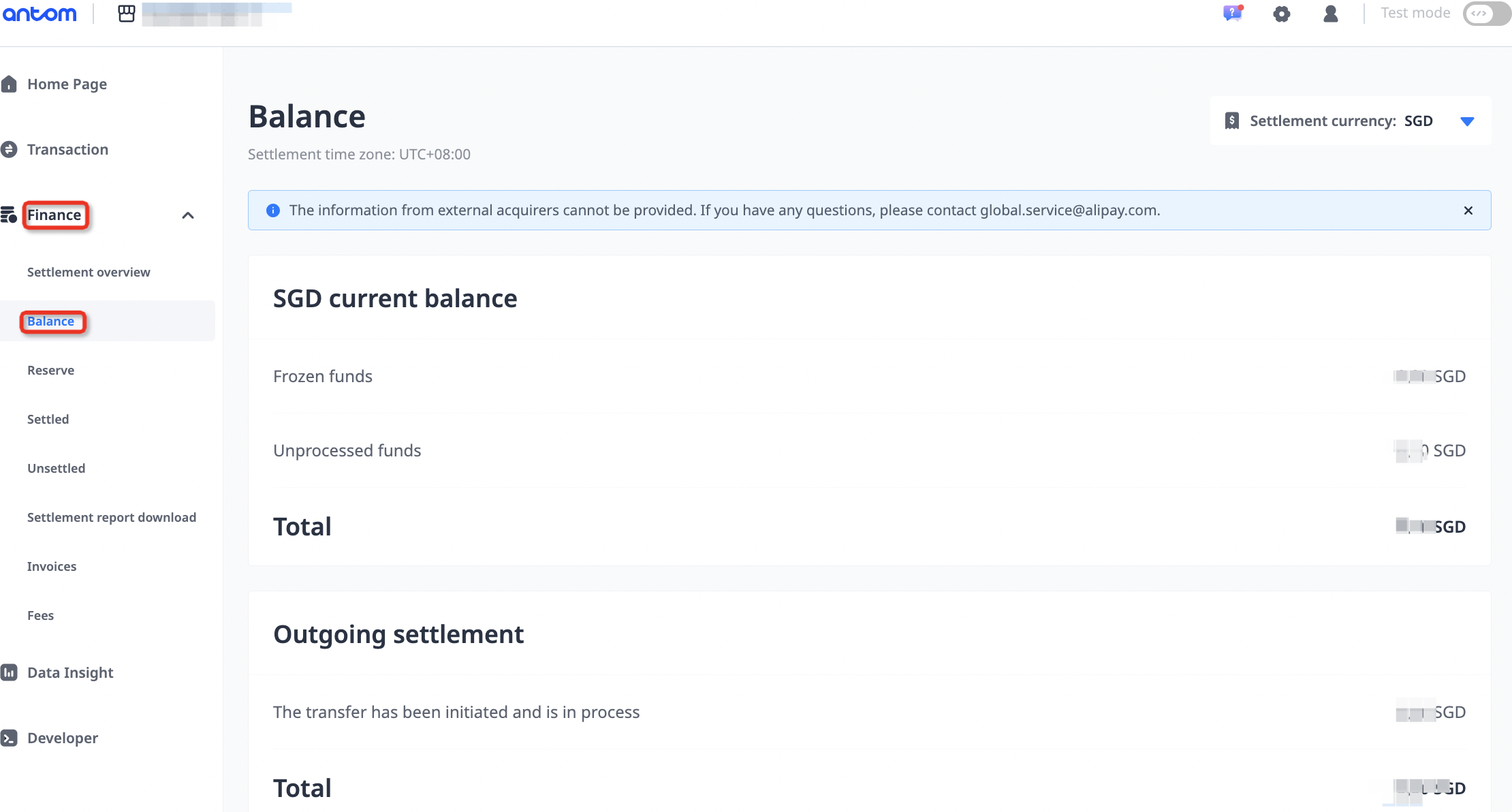Open Settlement report download
The height and width of the screenshot is (812, 1512).
112,518
